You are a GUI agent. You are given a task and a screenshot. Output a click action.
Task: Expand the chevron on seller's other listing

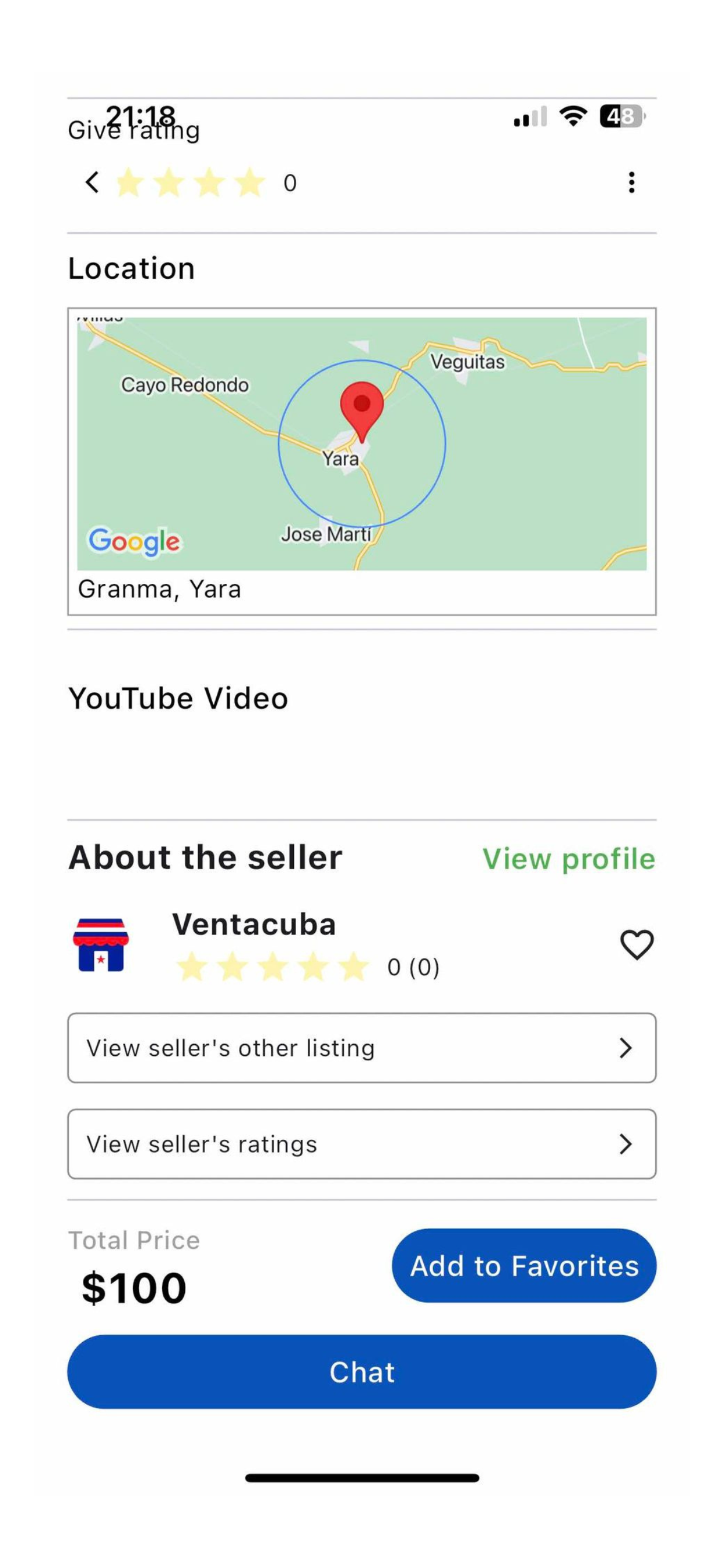(625, 1048)
